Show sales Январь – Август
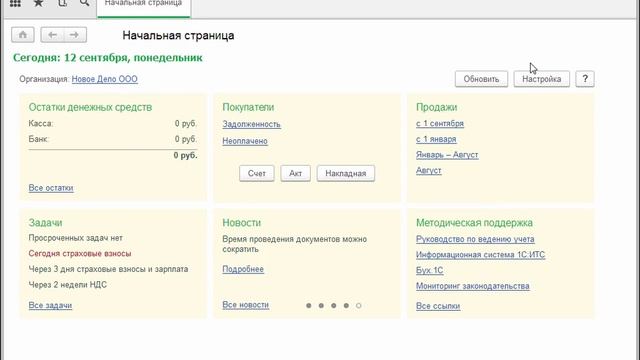The height and width of the screenshot is (360, 640). [x=447, y=155]
